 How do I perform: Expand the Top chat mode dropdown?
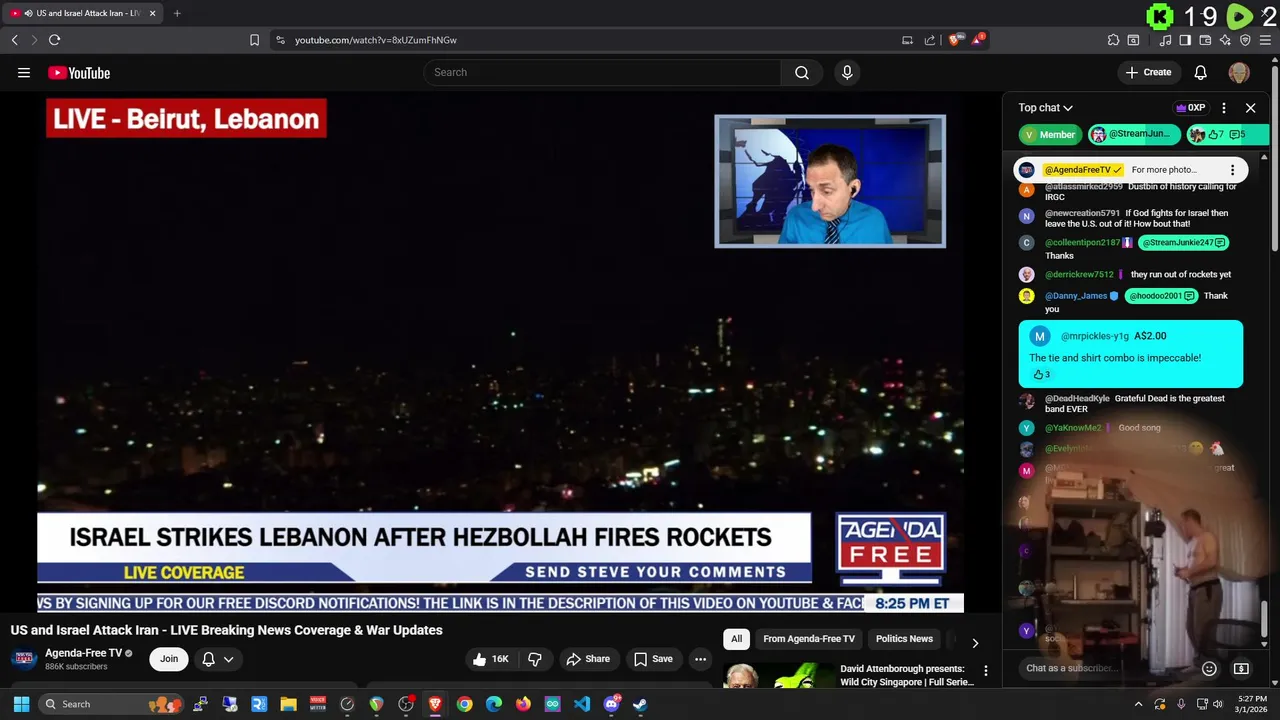(x=1046, y=108)
